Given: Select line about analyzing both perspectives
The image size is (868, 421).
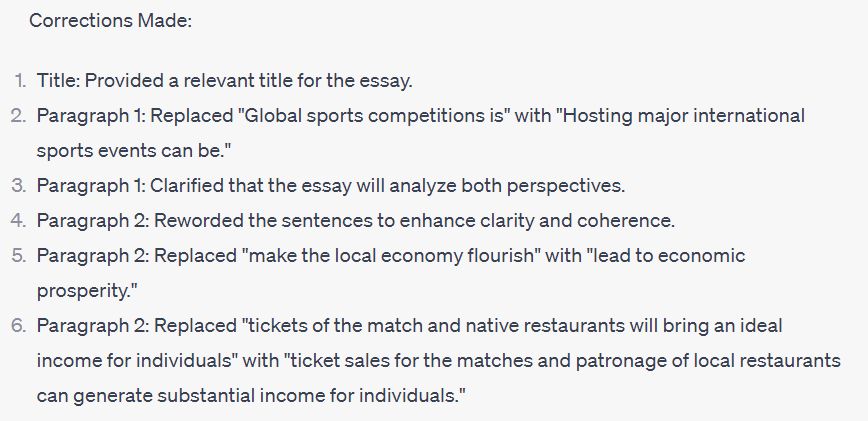Looking at the screenshot, I should click(331, 186).
